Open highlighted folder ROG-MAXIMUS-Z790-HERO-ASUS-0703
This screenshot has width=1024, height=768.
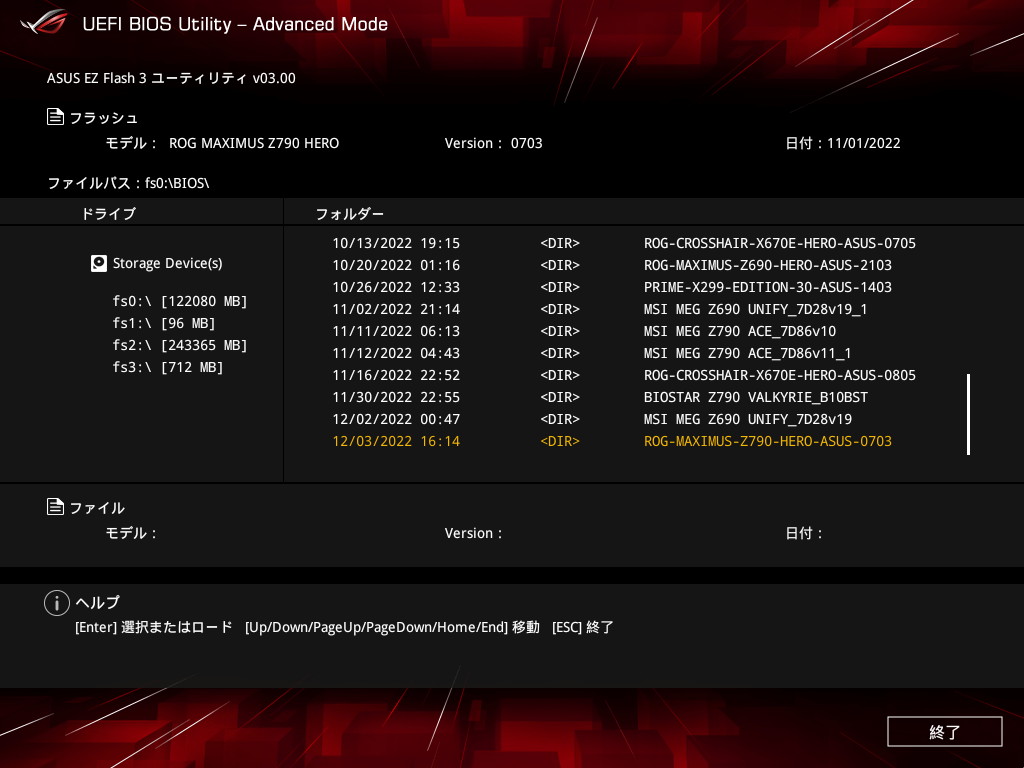coord(767,441)
